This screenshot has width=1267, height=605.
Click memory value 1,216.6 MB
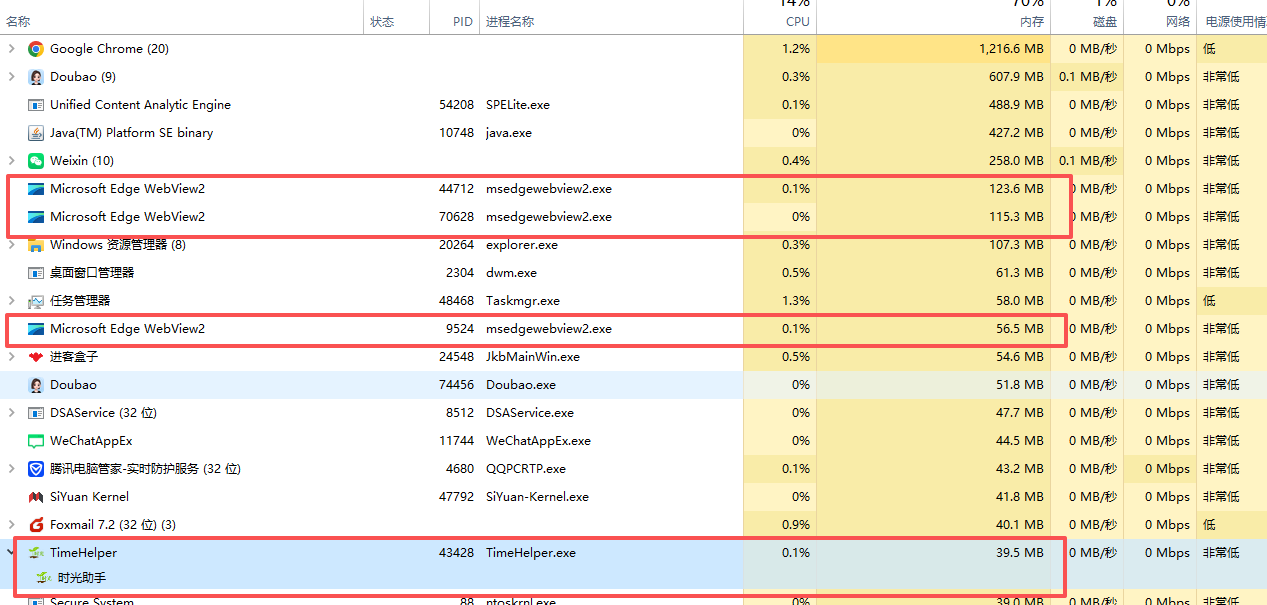click(x=1011, y=49)
